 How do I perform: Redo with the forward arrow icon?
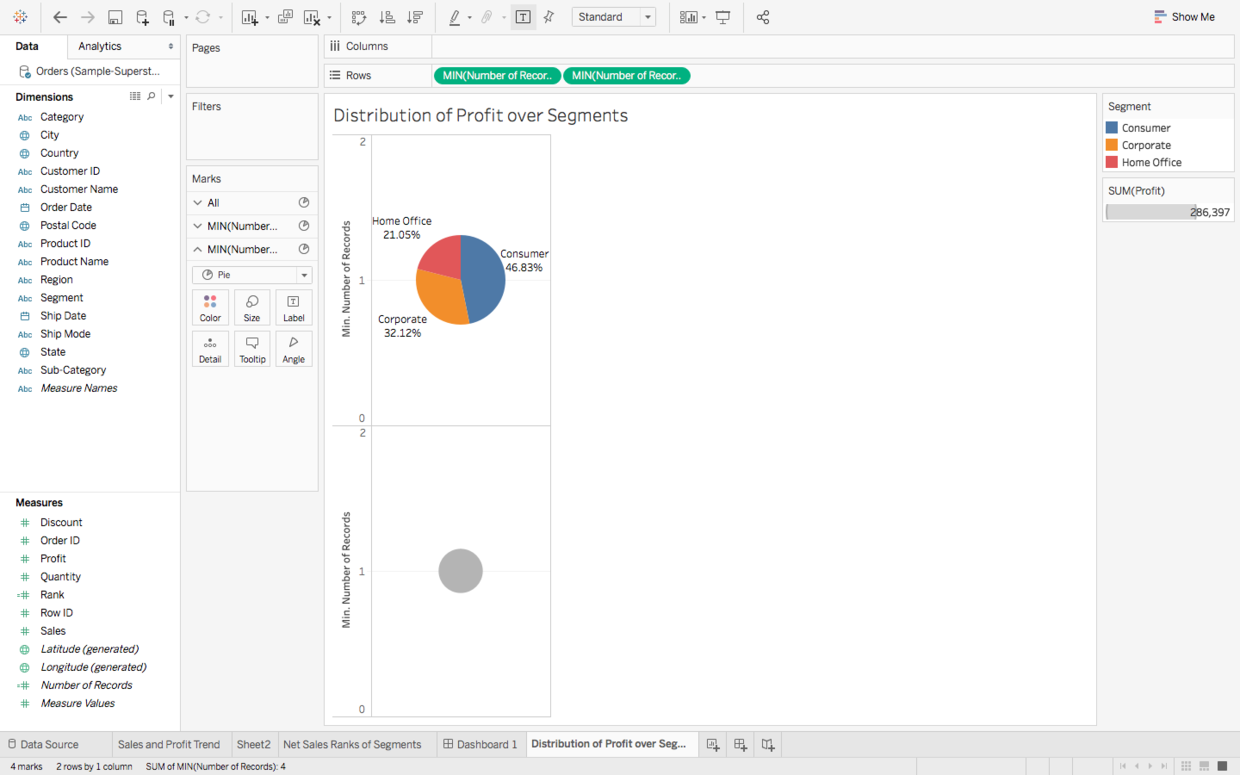[88, 17]
